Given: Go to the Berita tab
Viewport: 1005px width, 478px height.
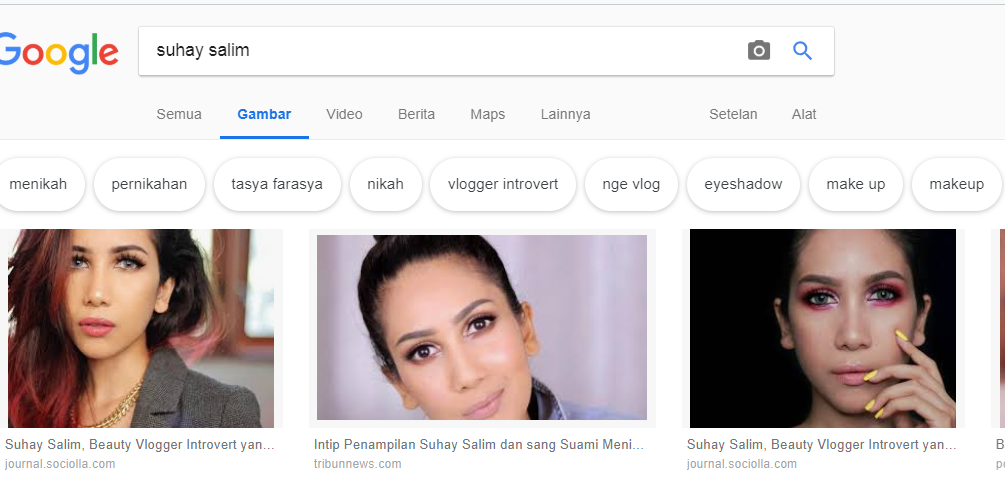Looking at the screenshot, I should coord(416,114).
